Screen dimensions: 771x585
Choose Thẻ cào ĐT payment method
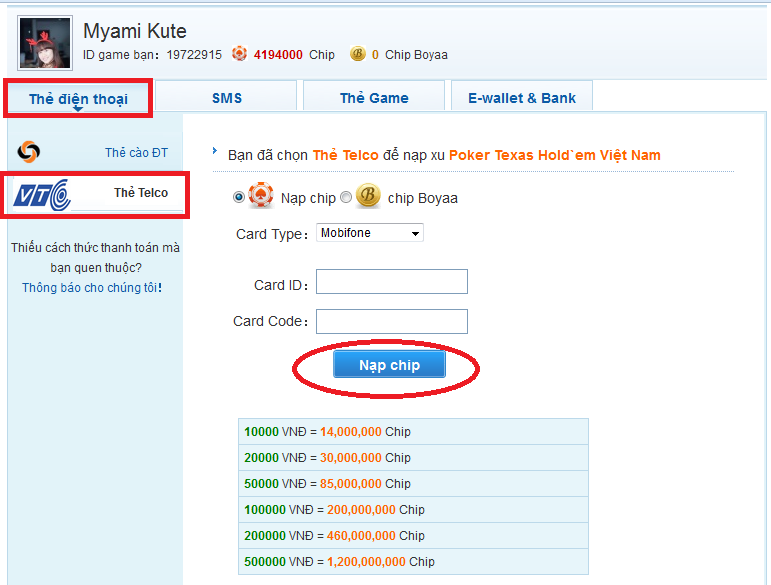point(95,152)
